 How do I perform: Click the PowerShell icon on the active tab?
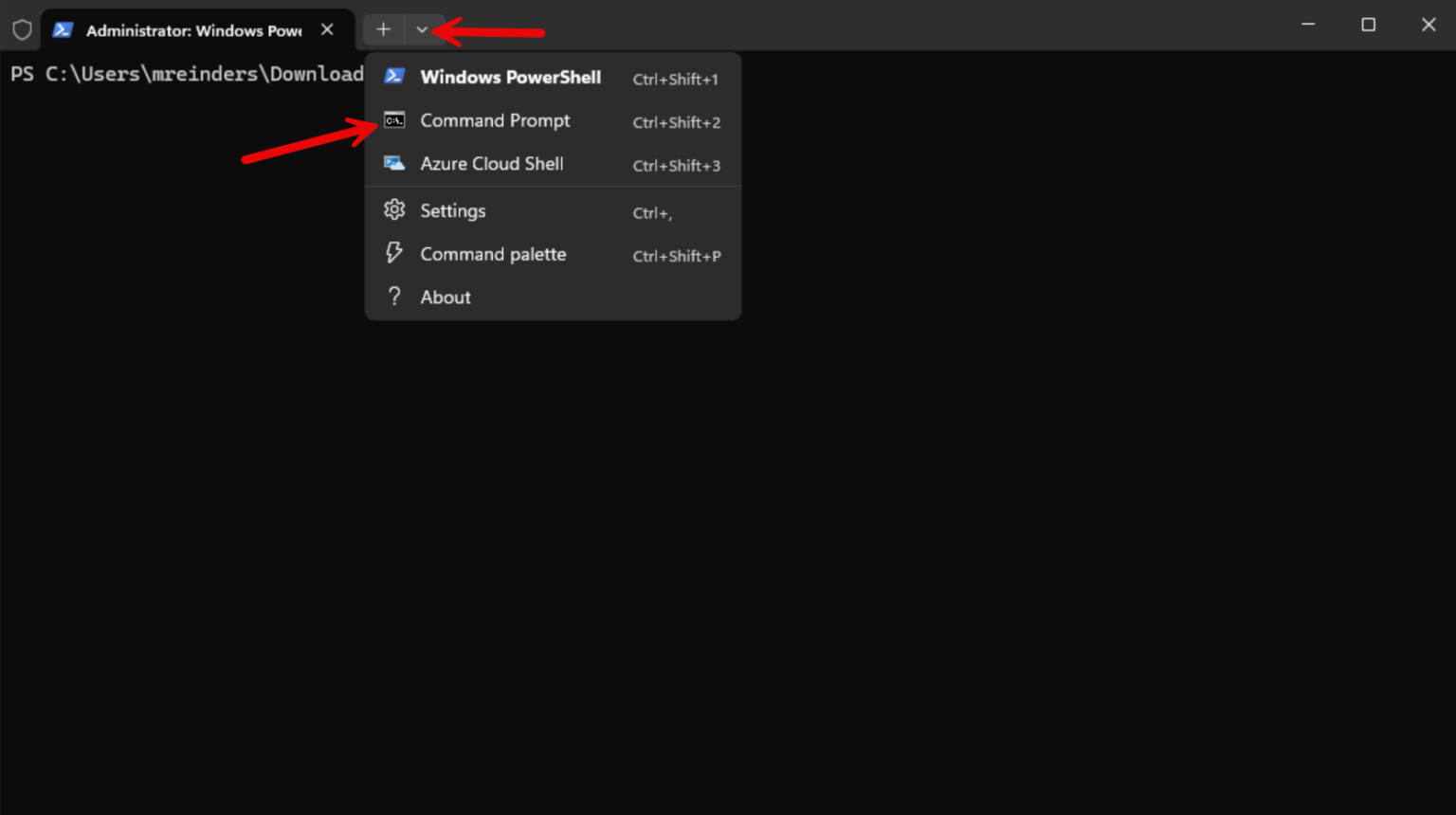[x=62, y=29]
